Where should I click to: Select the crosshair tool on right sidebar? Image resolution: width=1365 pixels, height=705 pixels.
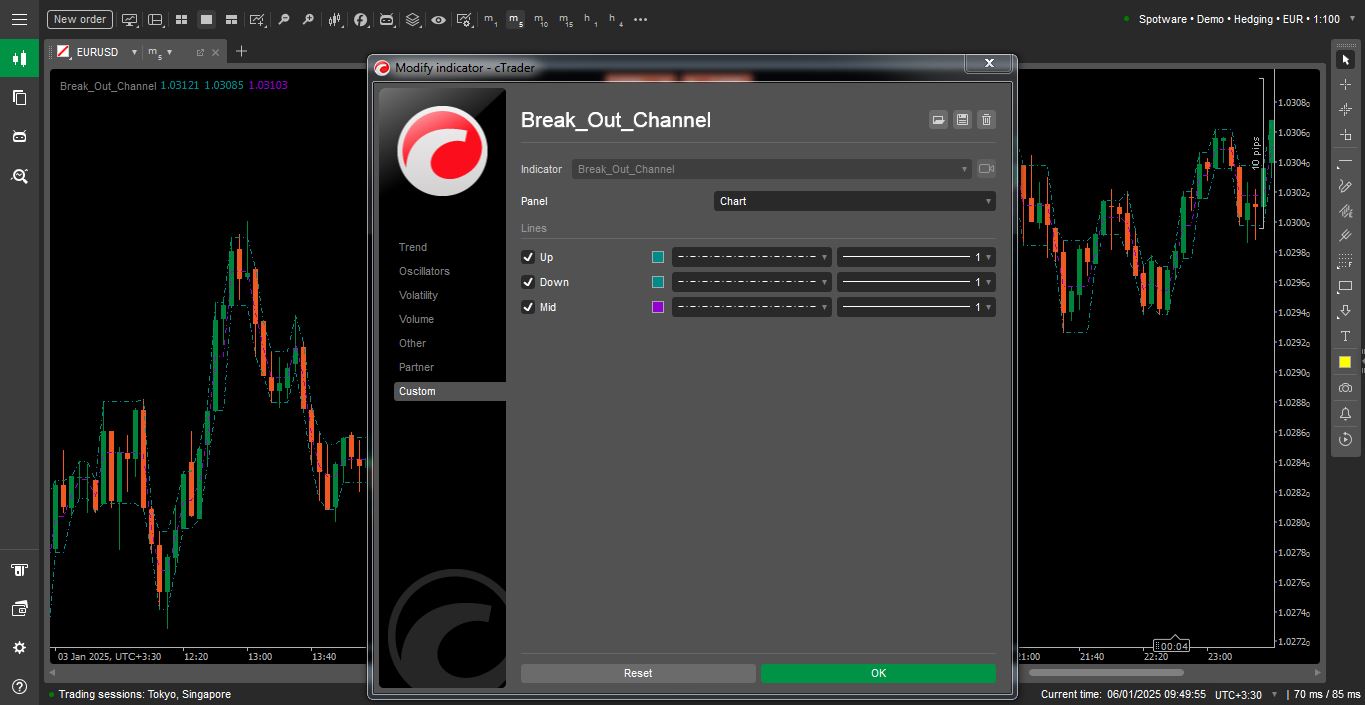coord(1345,84)
